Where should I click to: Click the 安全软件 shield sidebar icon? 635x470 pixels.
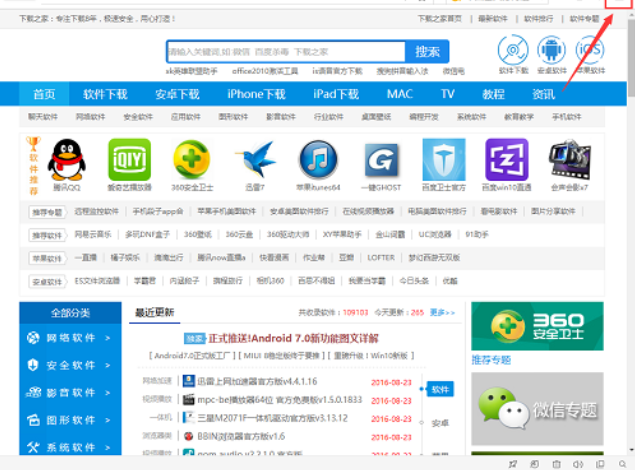pyautogui.click(x=33, y=365)
